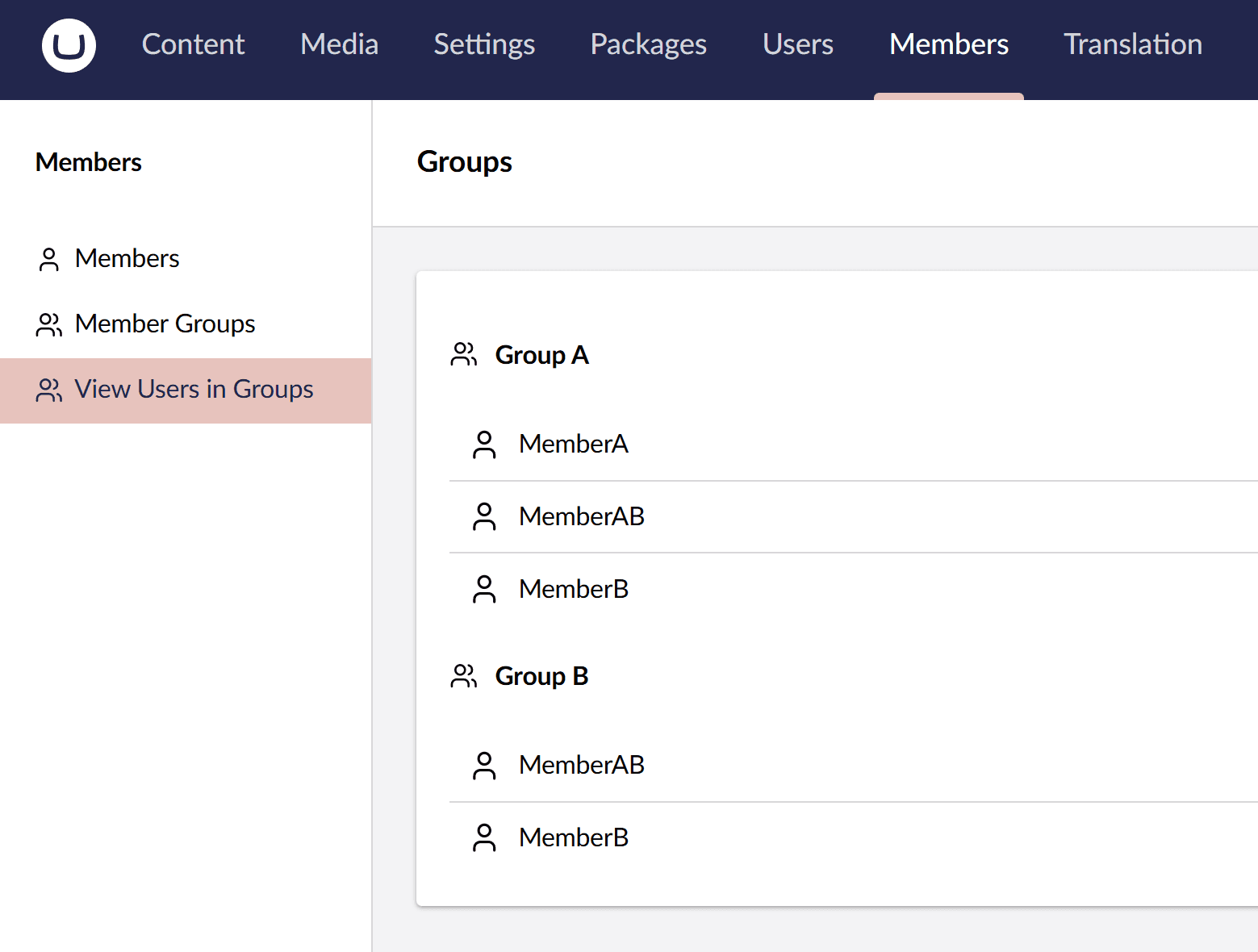Screen dimensions: 1258x952
Task: Open the Content section tab
Action: tap(193, 44)
